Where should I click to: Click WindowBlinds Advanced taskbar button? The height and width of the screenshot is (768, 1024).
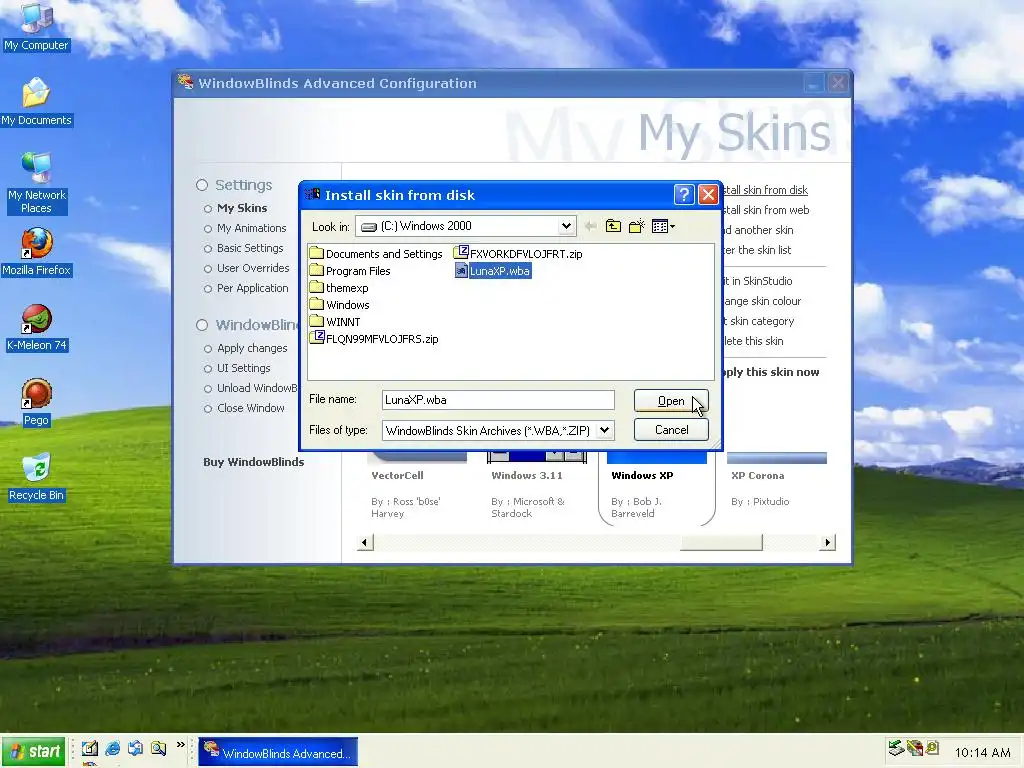[x=278, y=752]
